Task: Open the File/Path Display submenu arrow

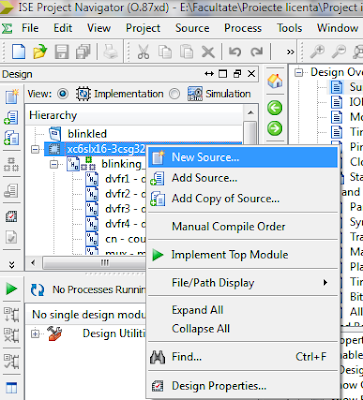Action: point(325,283)
